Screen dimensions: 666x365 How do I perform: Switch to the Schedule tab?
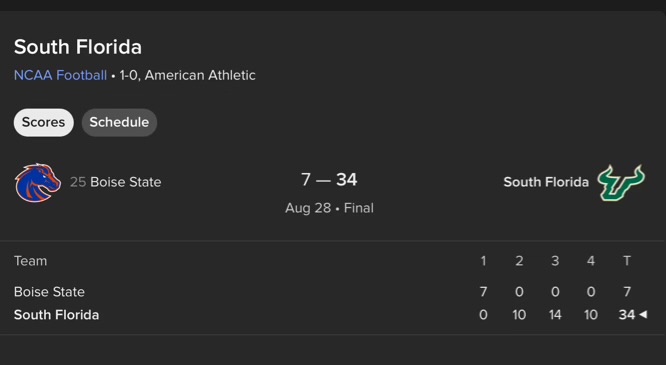coord(119,122)
